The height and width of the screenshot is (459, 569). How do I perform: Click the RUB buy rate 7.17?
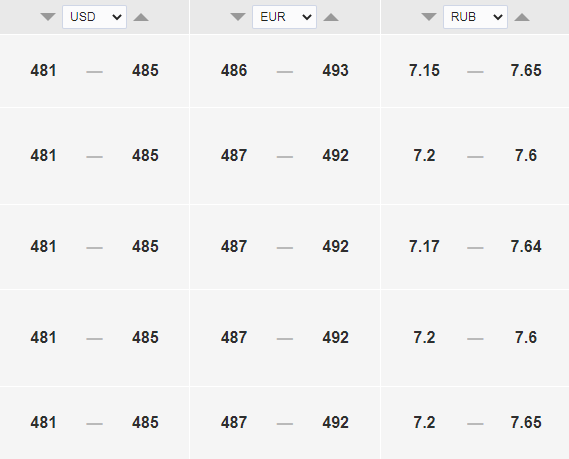[424, 247]
